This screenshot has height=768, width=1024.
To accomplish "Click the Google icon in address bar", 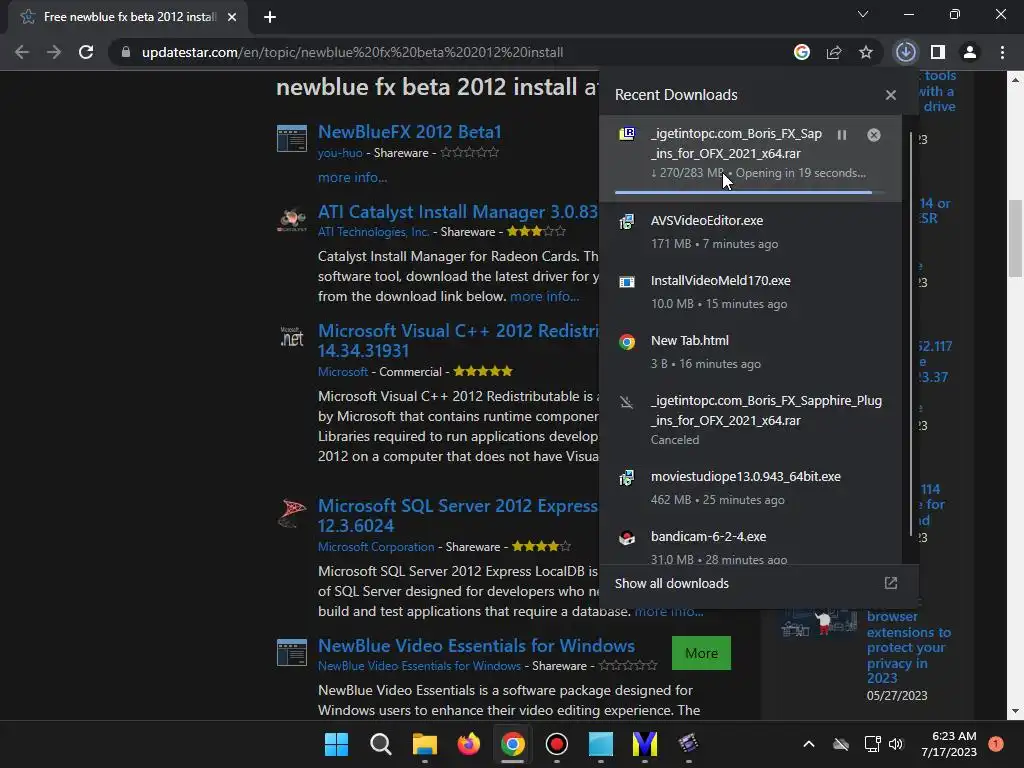I will pos(802,52).
